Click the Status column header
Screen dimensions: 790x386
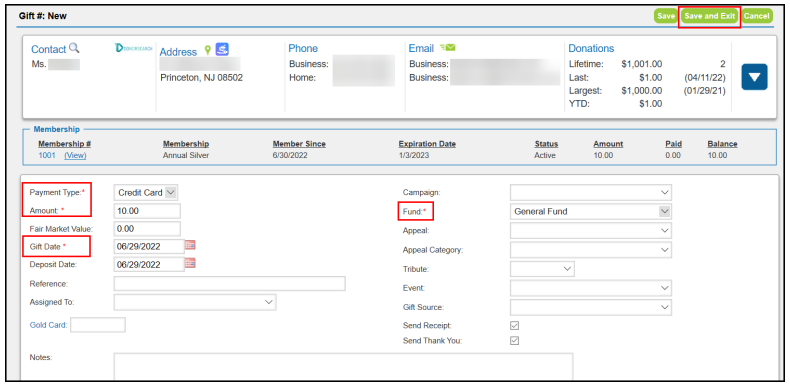(x=546, y=144)
